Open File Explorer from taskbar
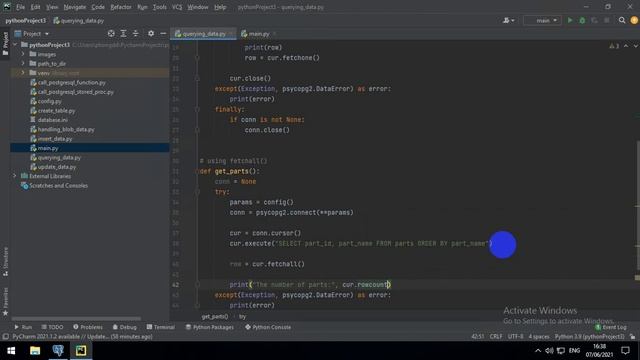 click(35, 351)
